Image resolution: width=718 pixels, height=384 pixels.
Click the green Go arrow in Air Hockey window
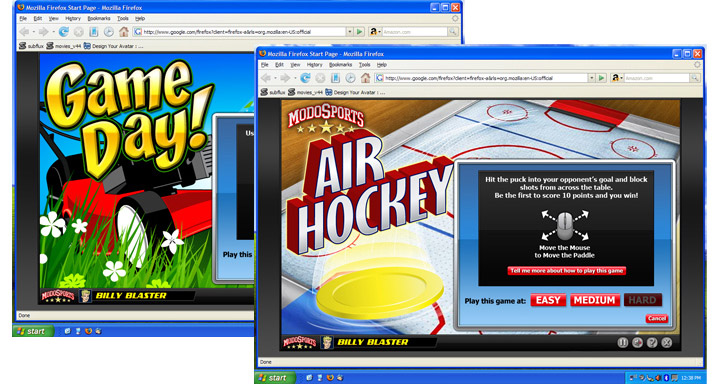pyautogui.click(x=602, y=78)
